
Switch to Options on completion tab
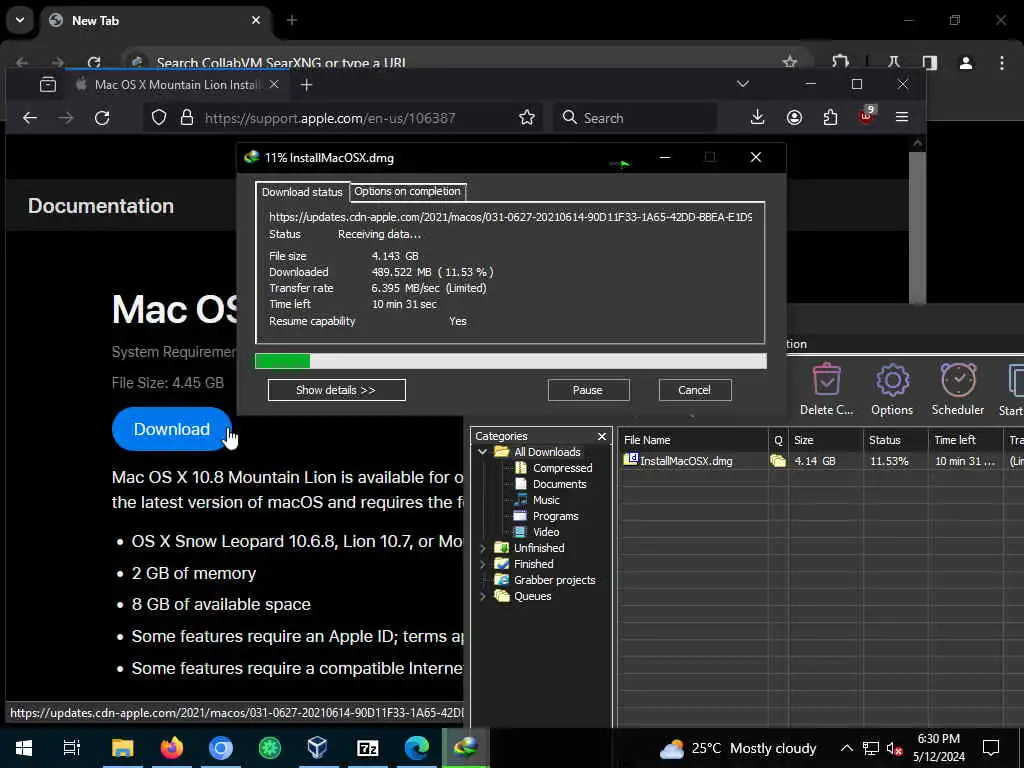408,191
